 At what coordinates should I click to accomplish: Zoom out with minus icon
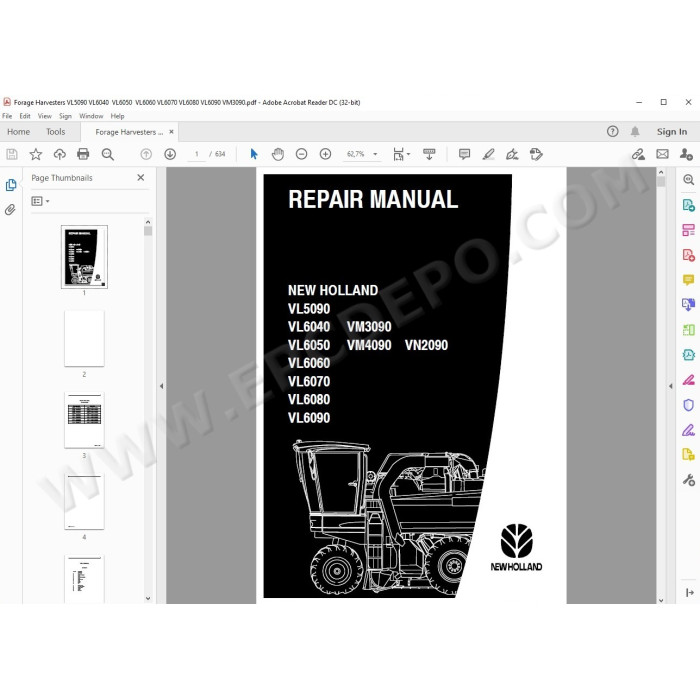pos(301,154)
